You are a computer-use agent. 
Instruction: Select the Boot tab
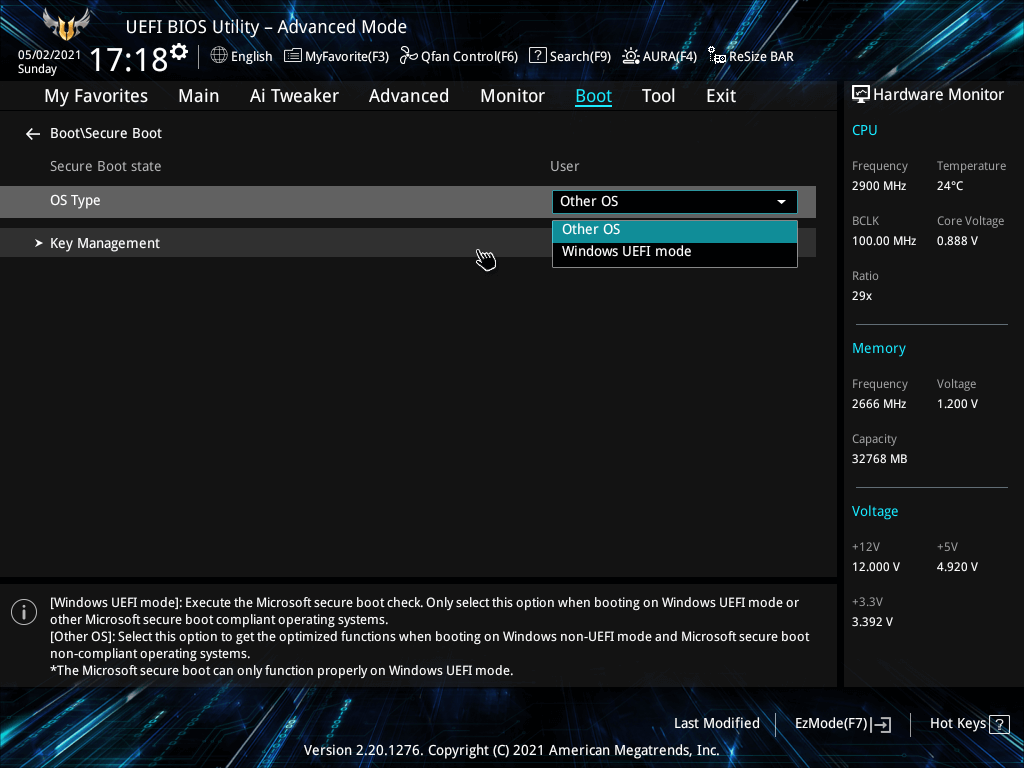(x=593, y=96)
